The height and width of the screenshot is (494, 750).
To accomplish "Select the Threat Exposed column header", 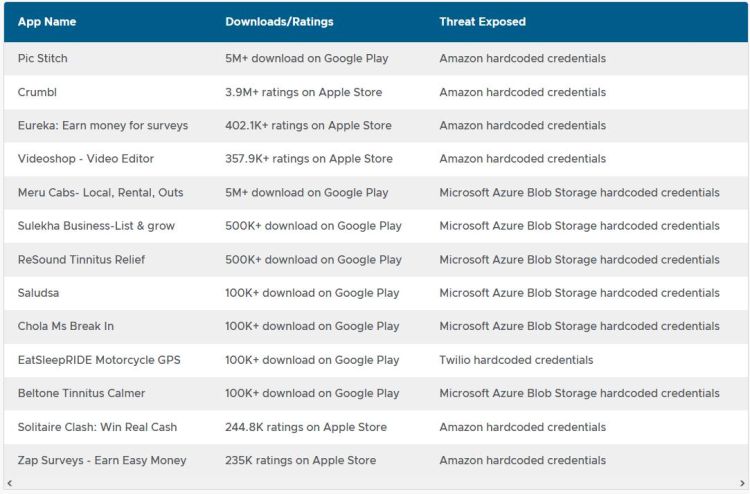I will pyautogui.click(x=482, y=22).
